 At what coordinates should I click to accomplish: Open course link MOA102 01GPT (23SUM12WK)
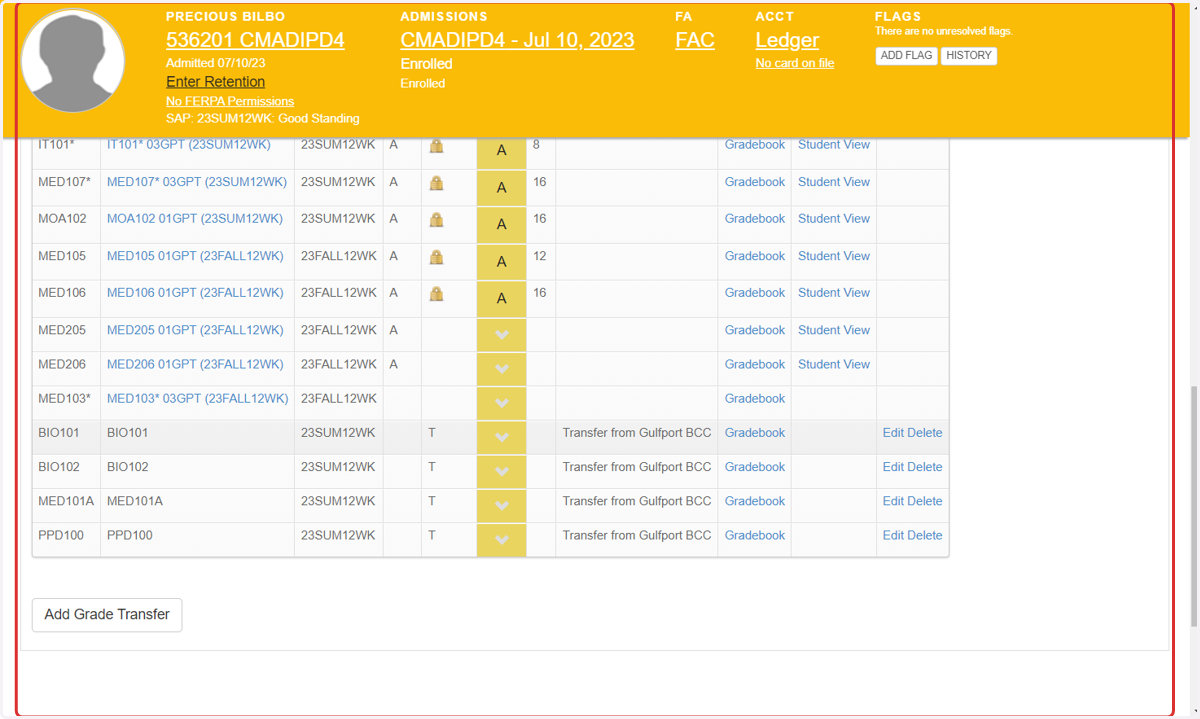click(195, 219)
